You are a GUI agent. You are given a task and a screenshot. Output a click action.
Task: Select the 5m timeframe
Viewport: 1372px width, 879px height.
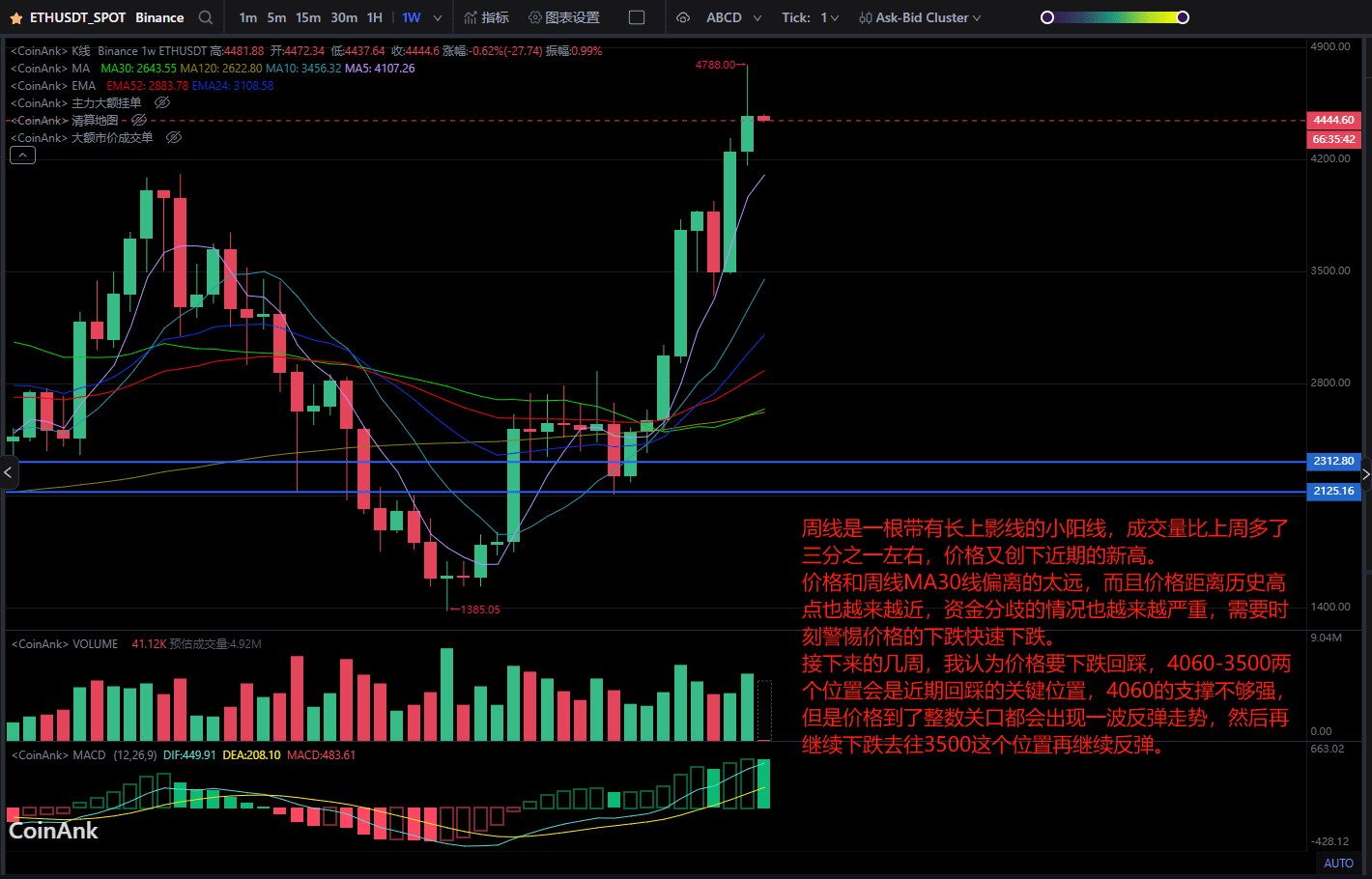(x=276, y=17)
